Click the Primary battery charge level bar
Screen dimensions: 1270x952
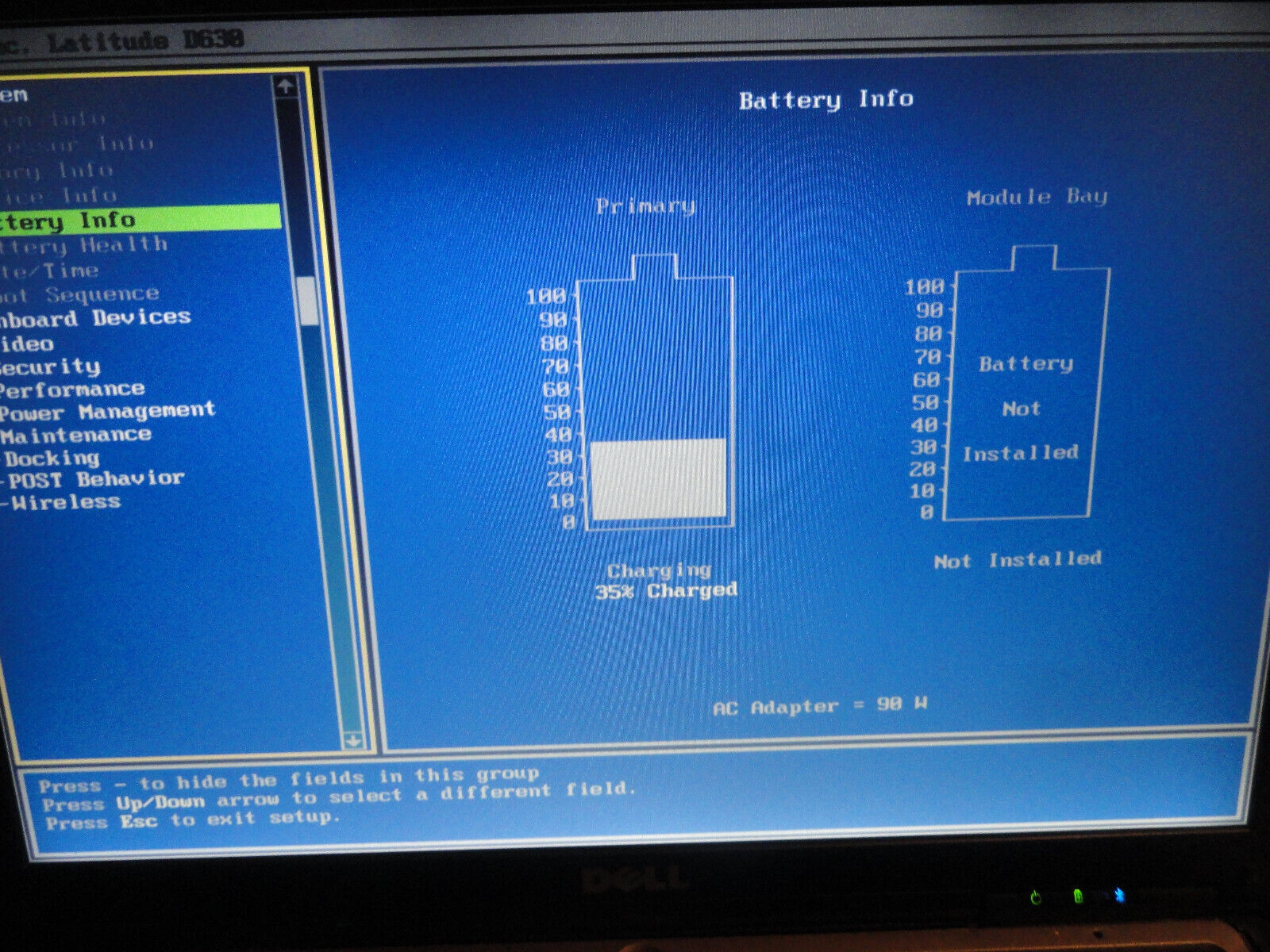(x=658, y=479)
